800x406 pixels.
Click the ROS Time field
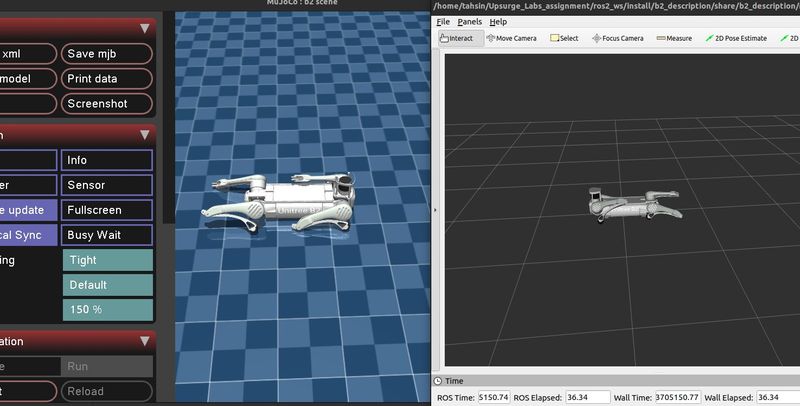494,397
